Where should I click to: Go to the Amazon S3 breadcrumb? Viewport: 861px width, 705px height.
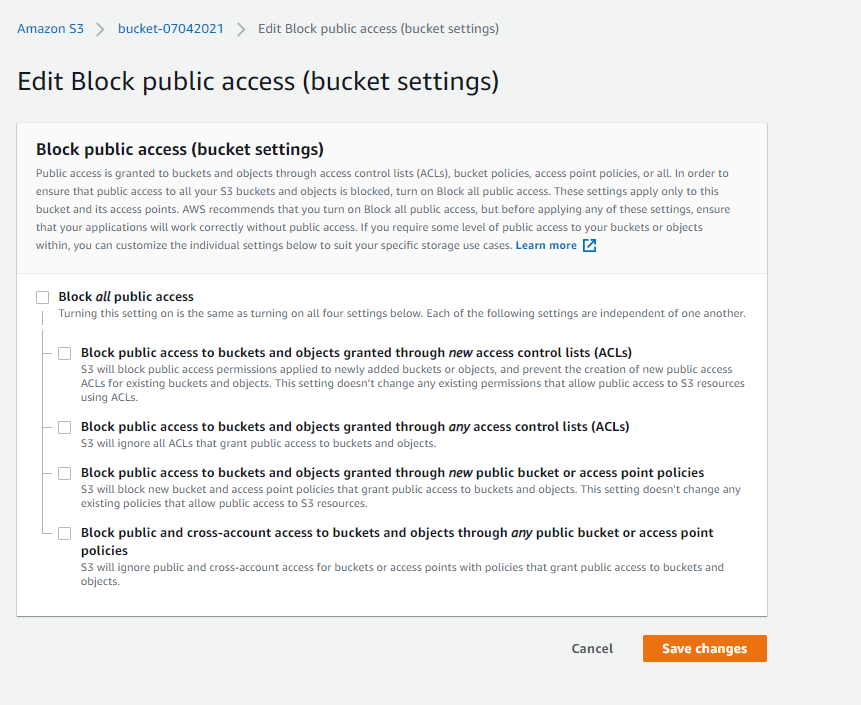(50, 29)
